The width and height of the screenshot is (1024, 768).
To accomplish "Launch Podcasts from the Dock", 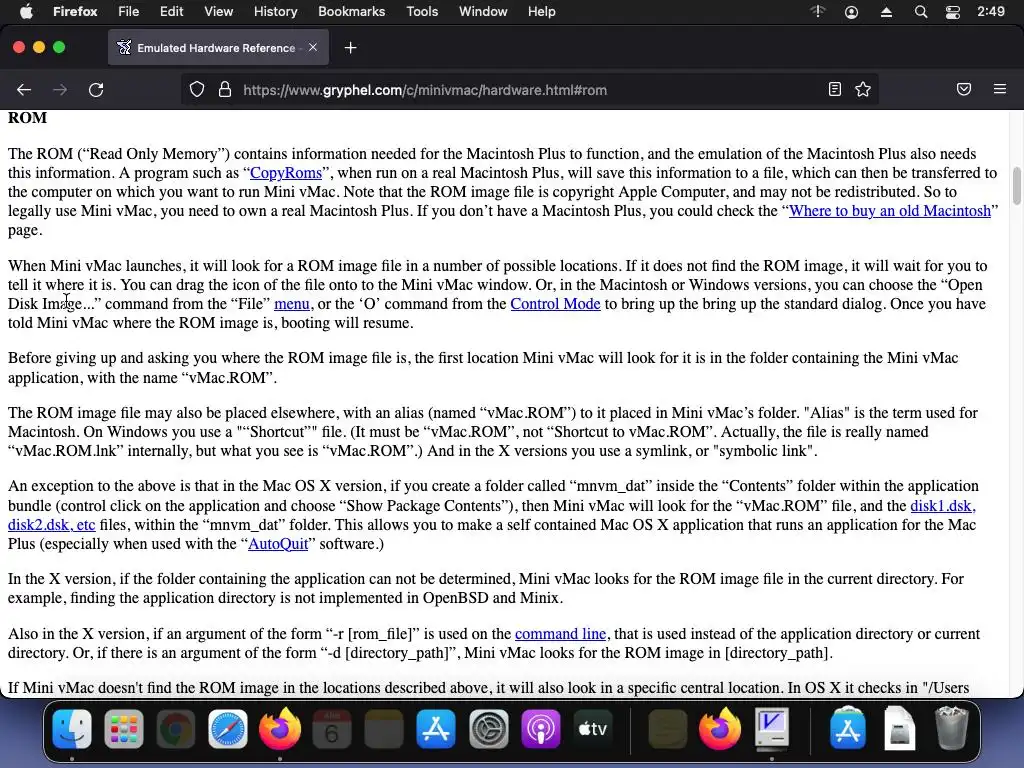I will pos(541,729).
